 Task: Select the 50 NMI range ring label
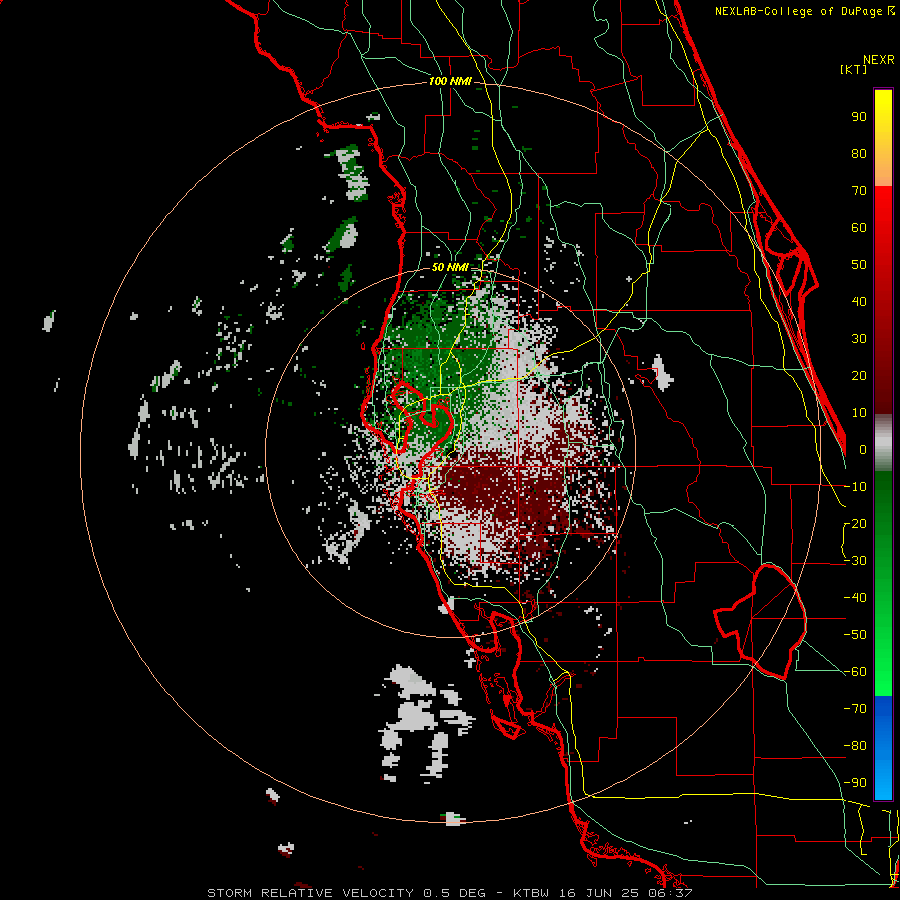point(449,267)
